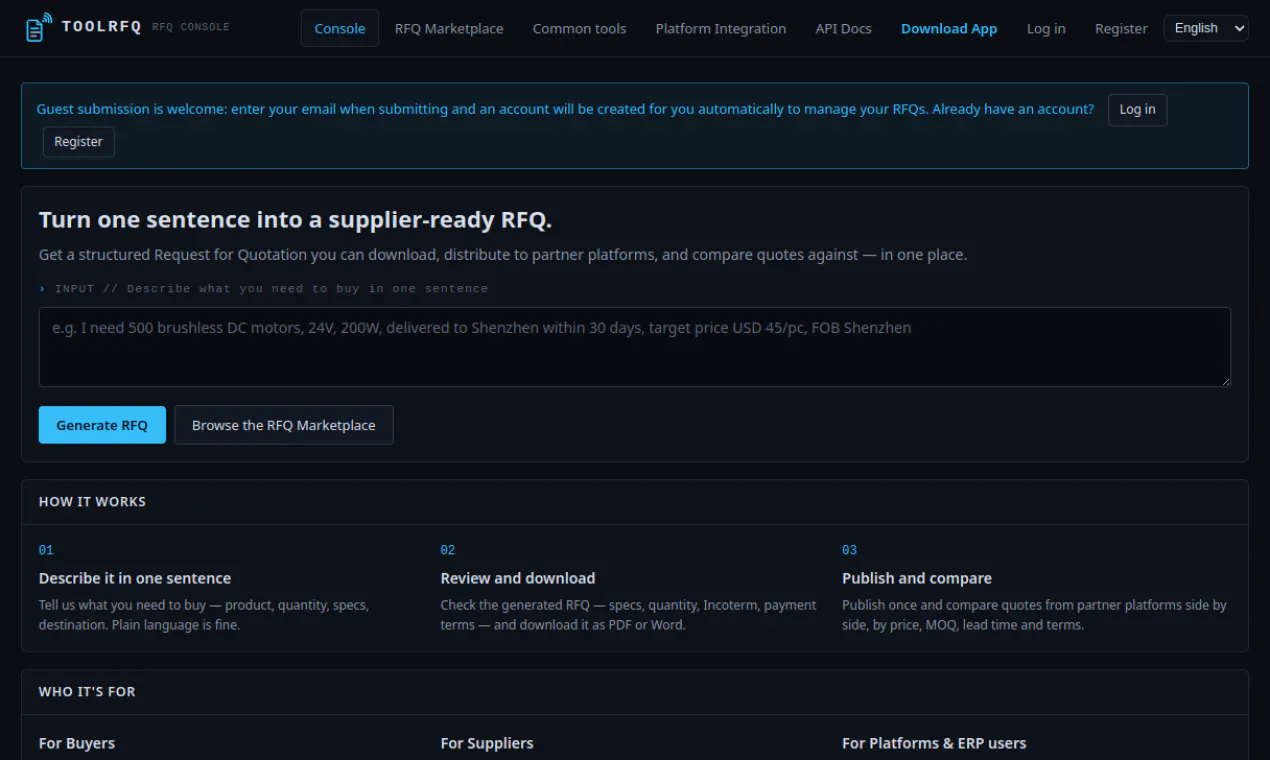The width and height of the screenshot is (1270, 760).
Task: Click Register button in guest banner
Action: (x=79, y=142)
